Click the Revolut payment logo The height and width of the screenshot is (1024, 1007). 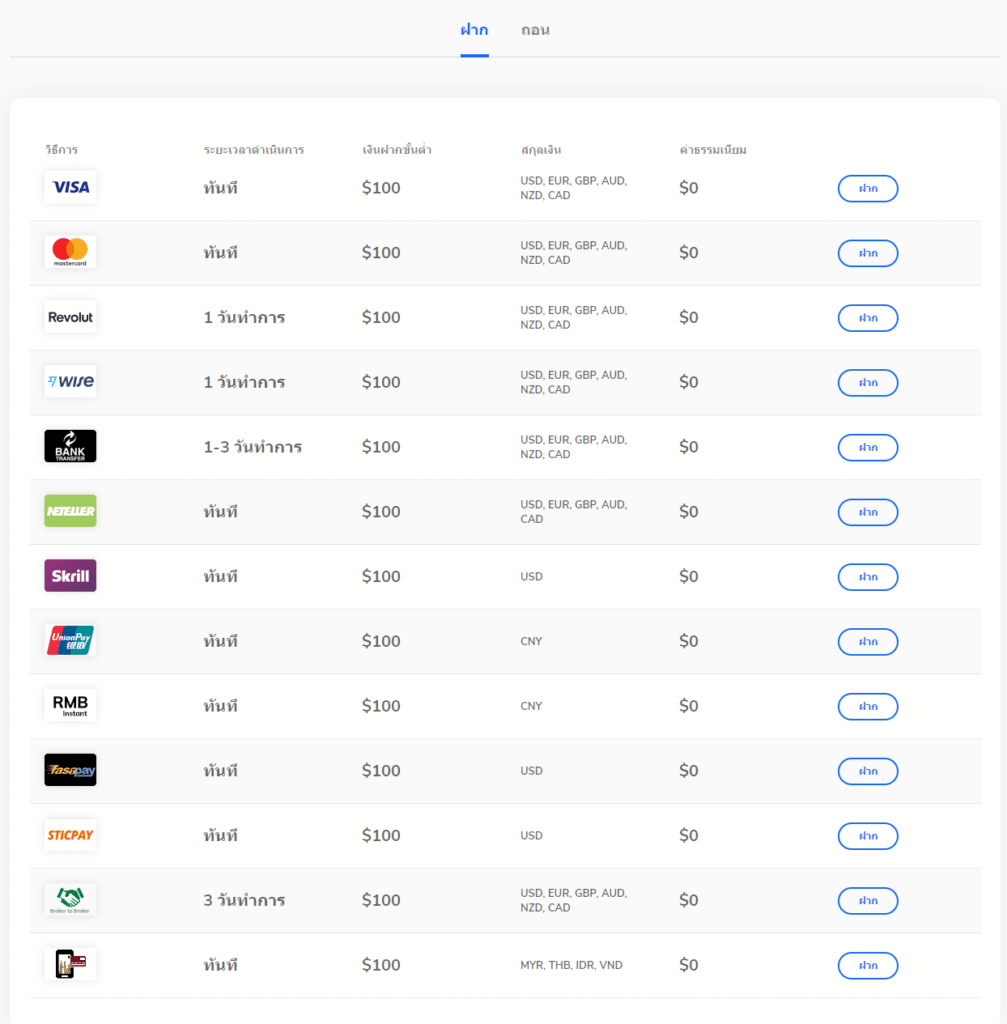coord(70,317)
